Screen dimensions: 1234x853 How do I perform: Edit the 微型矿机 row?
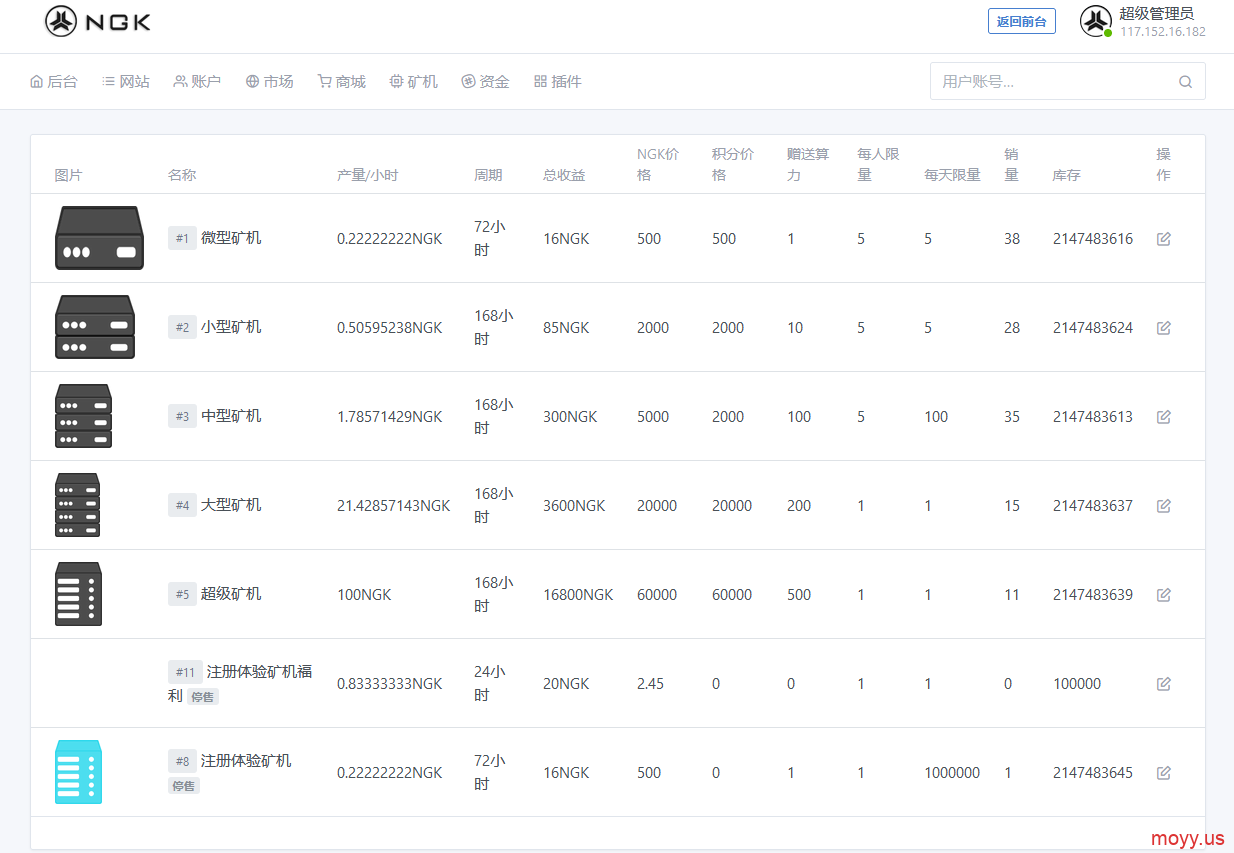(x=1164, y=239)
